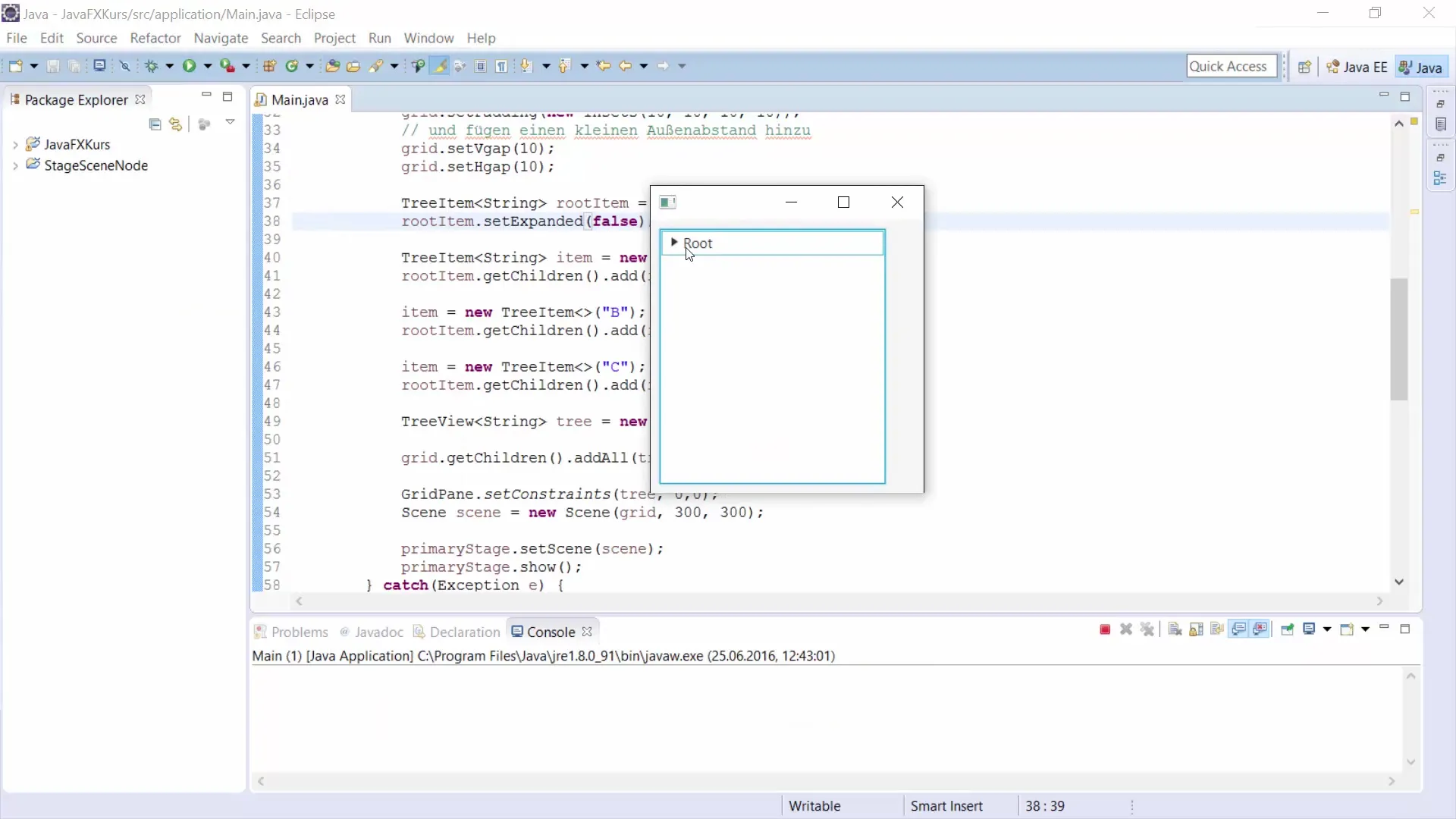Toggle Show Console on Standard Out

pyautogui.click(x=1238, y=629)
